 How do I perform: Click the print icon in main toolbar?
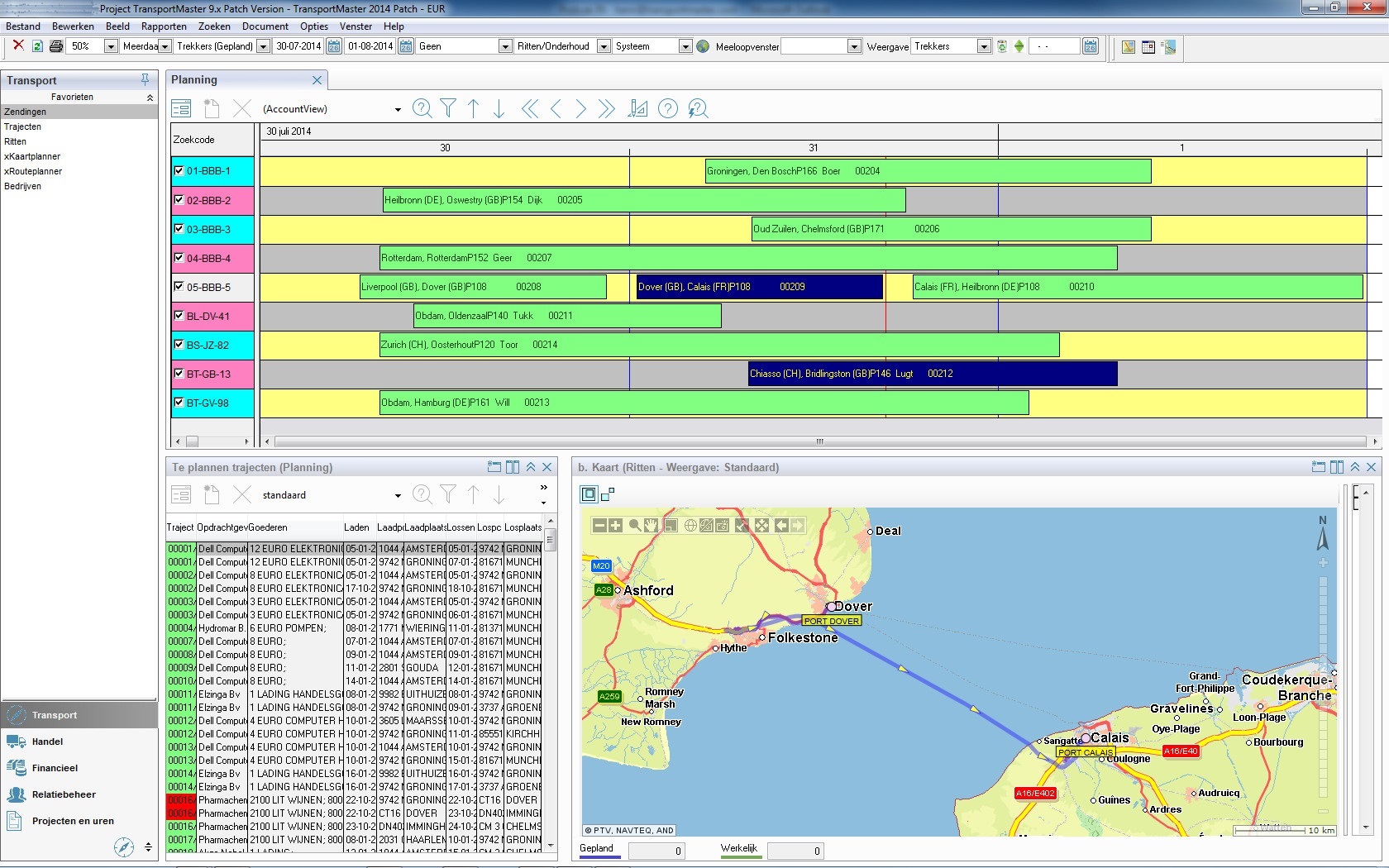(x=56, y=46)
